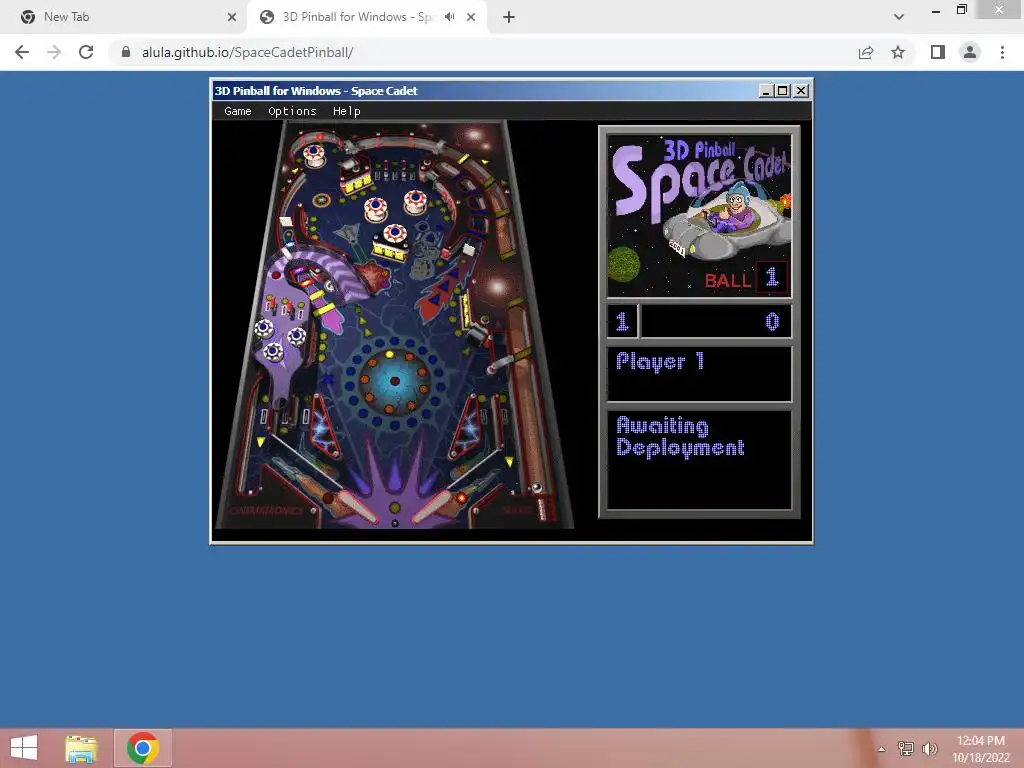Click the 'Awaiting Deployment' message text
This screenshot has height=768, width=1024.
680,437
